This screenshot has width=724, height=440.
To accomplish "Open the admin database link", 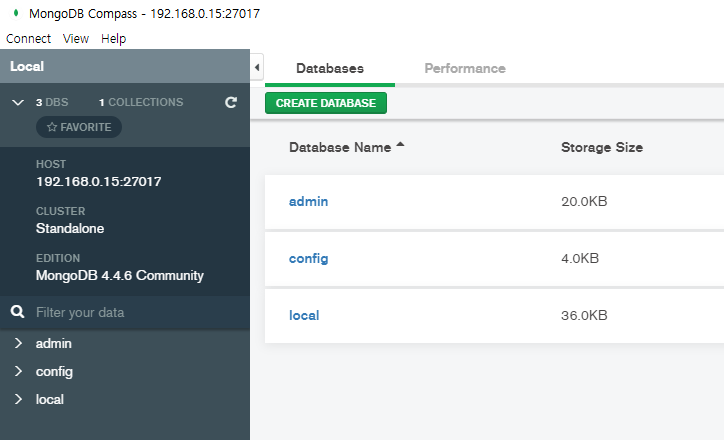I will coord(308,201).
